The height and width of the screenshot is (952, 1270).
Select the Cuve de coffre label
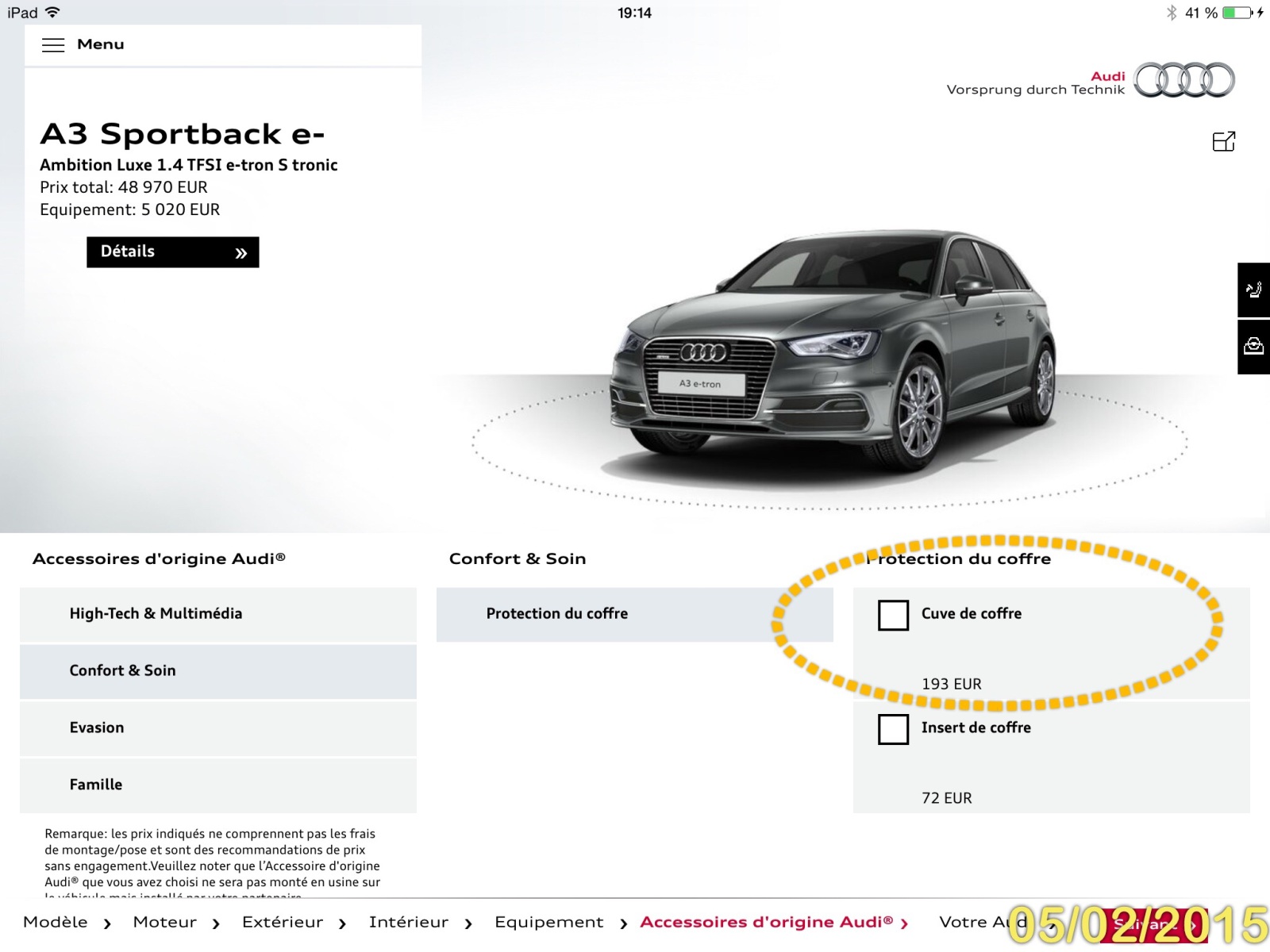pyautogui.click(x=972, y=613)
